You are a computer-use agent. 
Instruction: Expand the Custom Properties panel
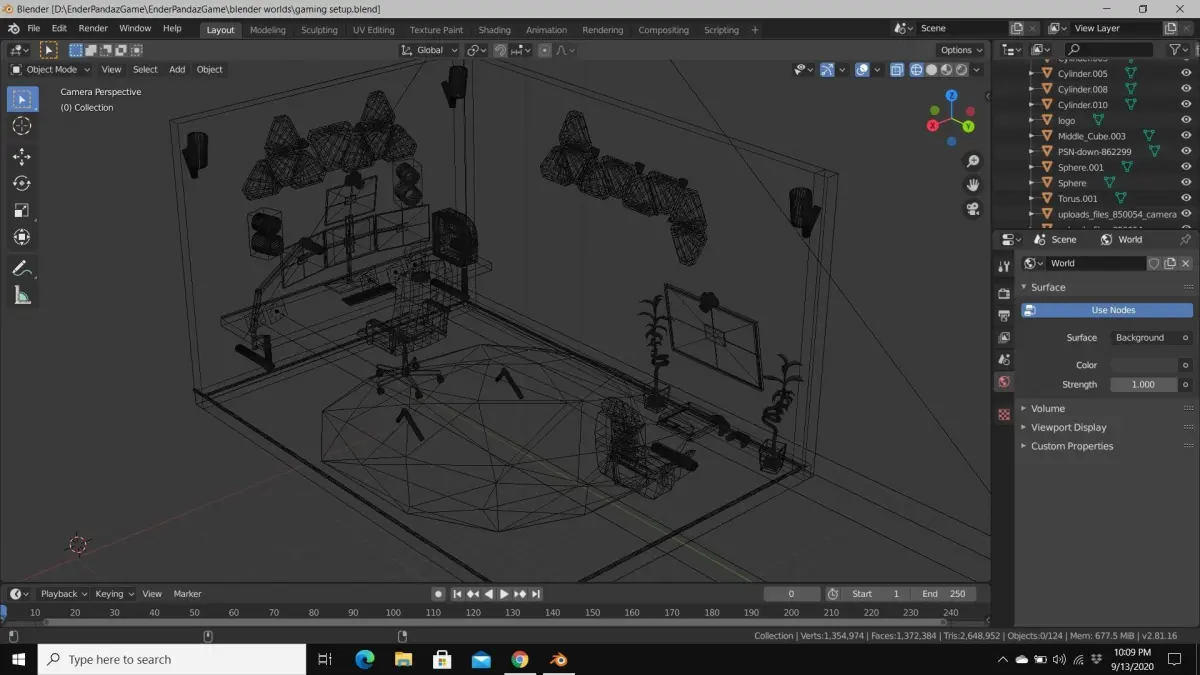click(x=1072, y=446)
